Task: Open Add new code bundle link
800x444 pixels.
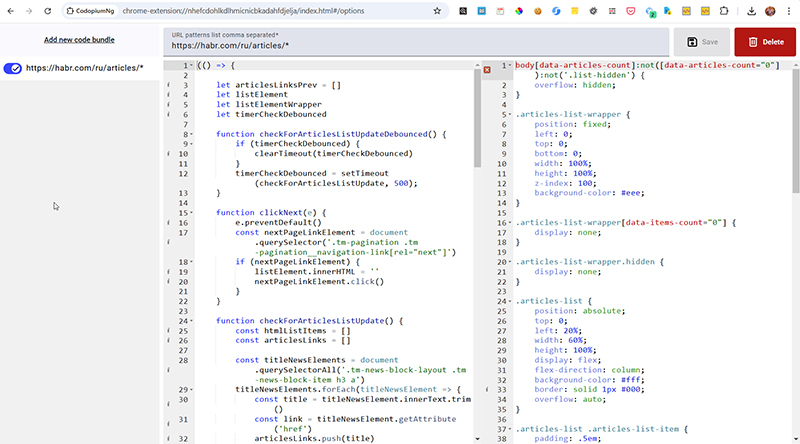Action: 79,40
